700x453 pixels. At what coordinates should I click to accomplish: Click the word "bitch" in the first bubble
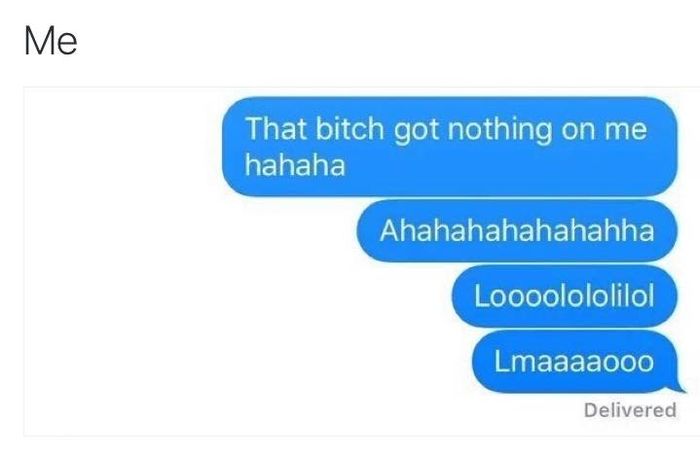click(350, 129)
